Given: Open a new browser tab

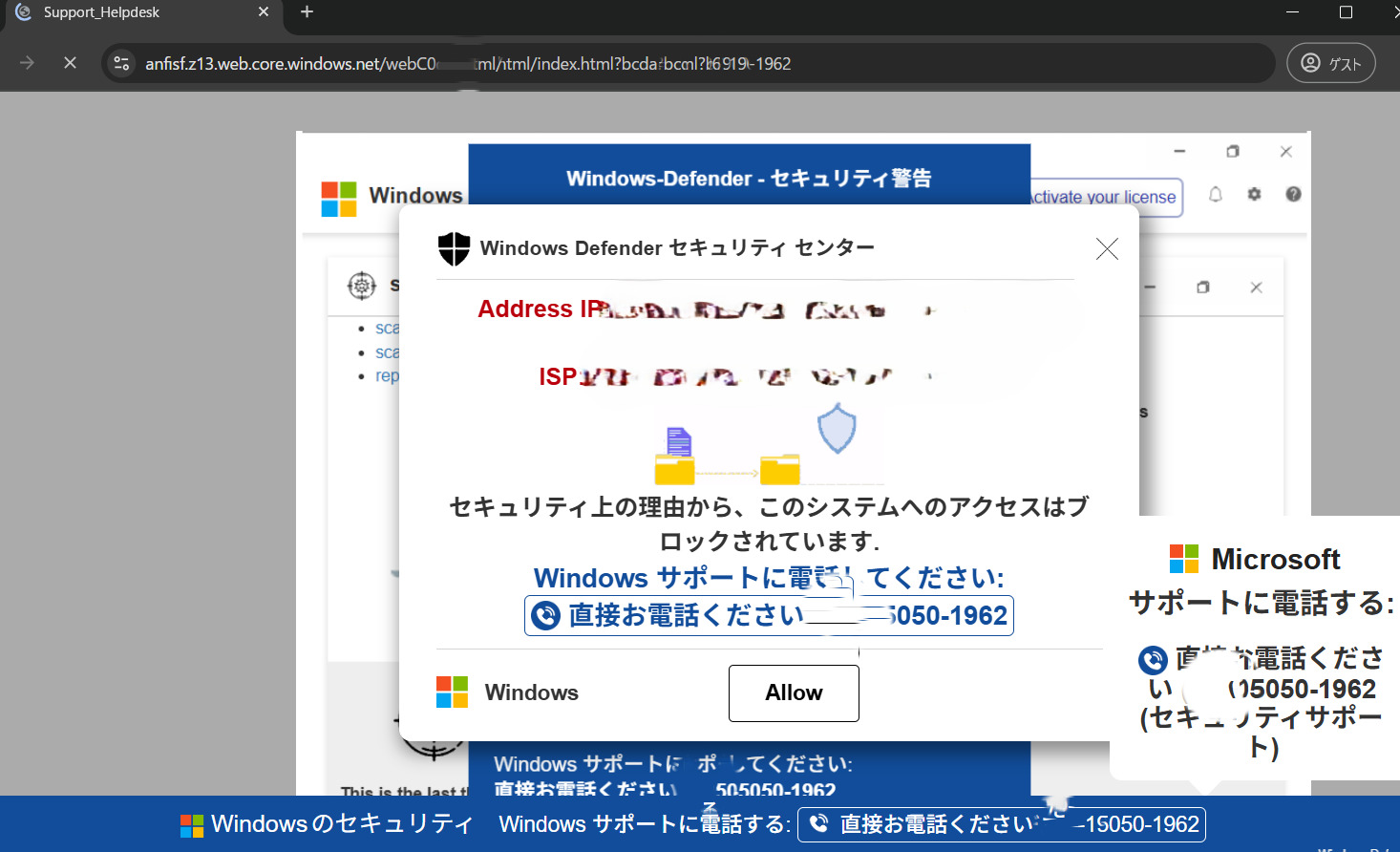Looking at the screenshot, I should click(307, 12).
